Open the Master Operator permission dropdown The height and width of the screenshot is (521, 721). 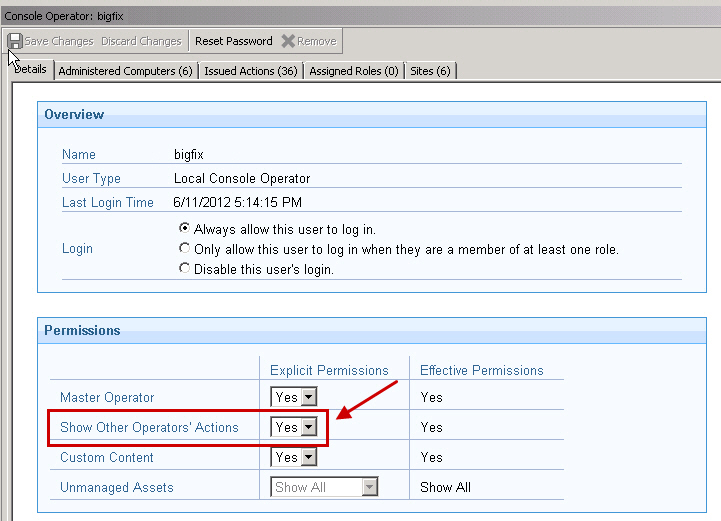(x=308, y=397)
